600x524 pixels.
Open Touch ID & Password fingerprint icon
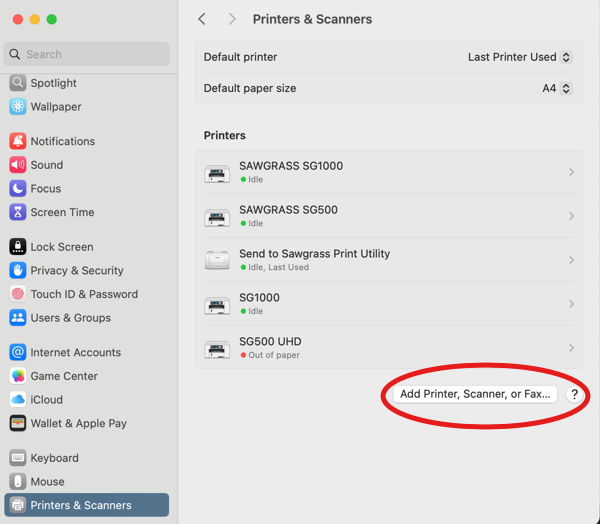click(x=18, y=294)
